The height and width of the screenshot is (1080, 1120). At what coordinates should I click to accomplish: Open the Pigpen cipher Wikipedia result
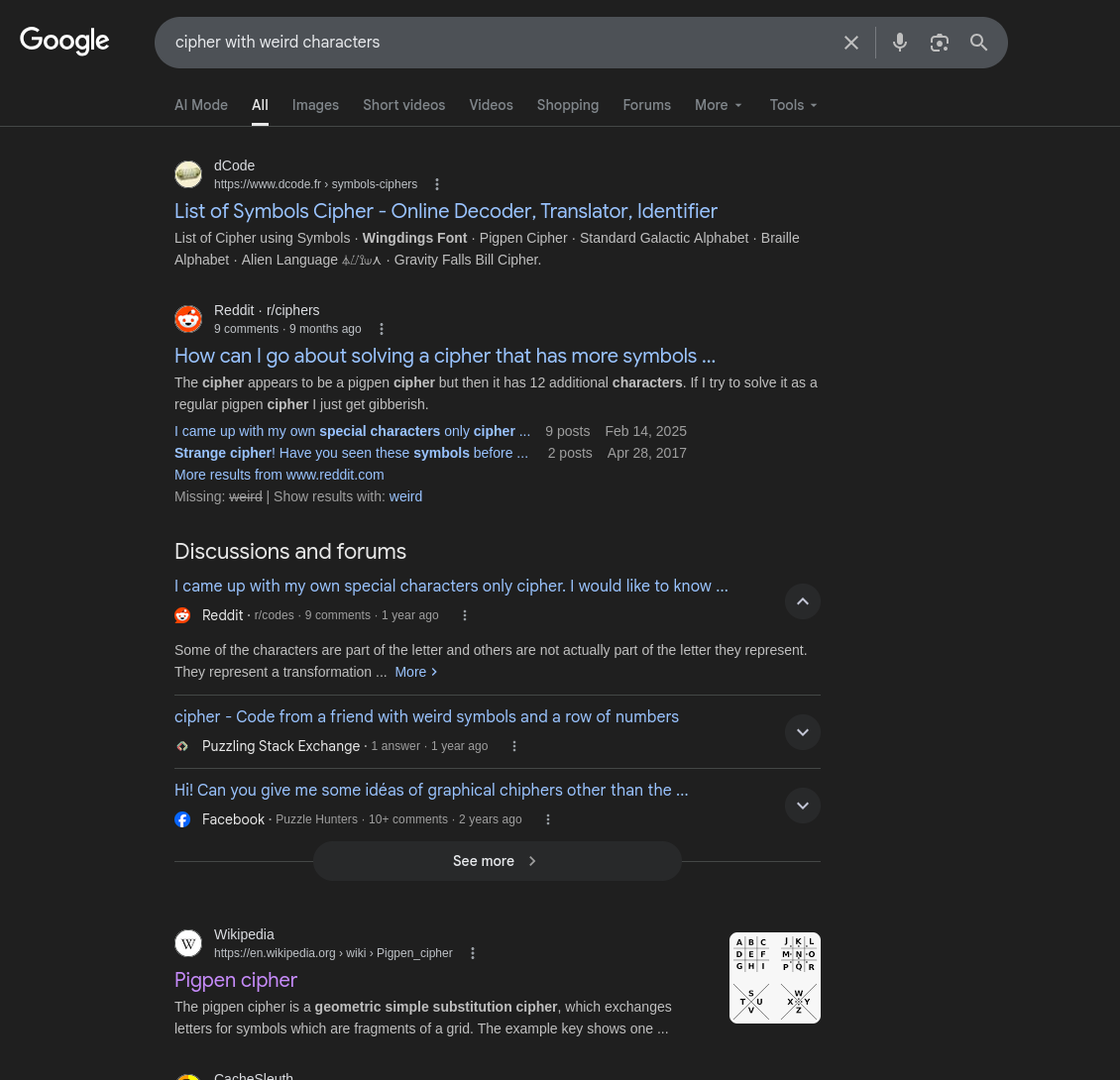click(x=235, y=980)
